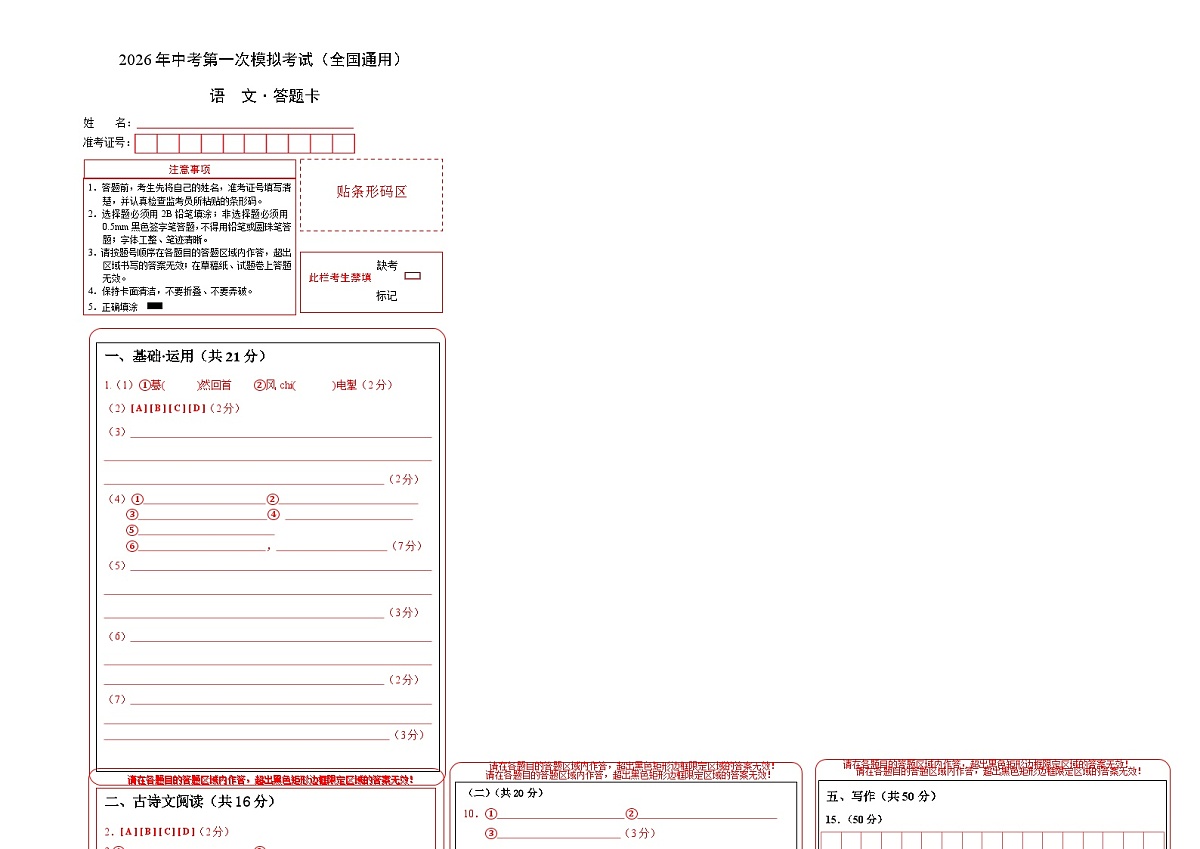Fill bubble [A] for question 2

(x=128, y=831)
